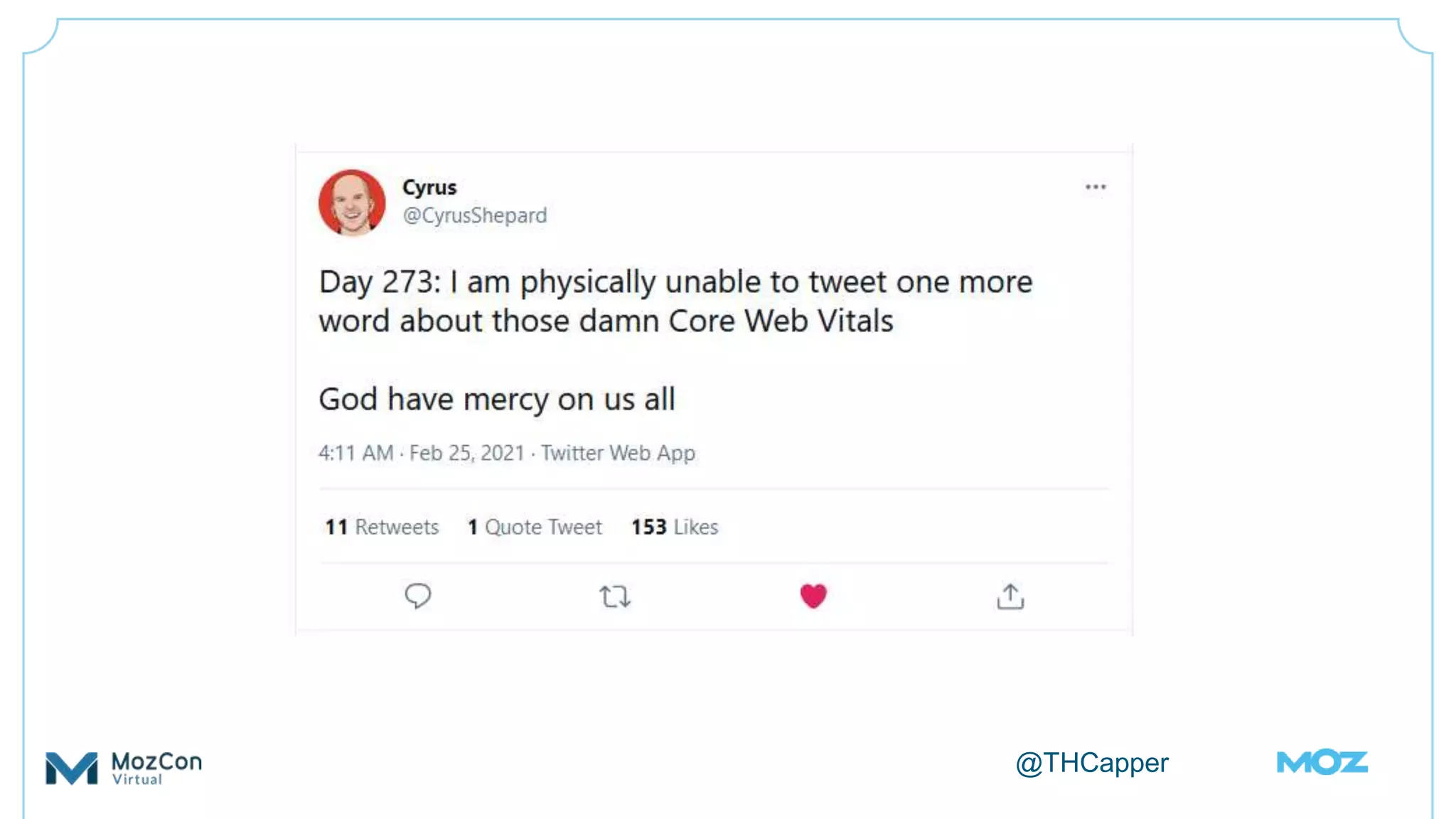Screen dimensions: 1456x819
Task: Open the Cyrus display name profile link
Action: pyautogui.click(x=429, y=187)
